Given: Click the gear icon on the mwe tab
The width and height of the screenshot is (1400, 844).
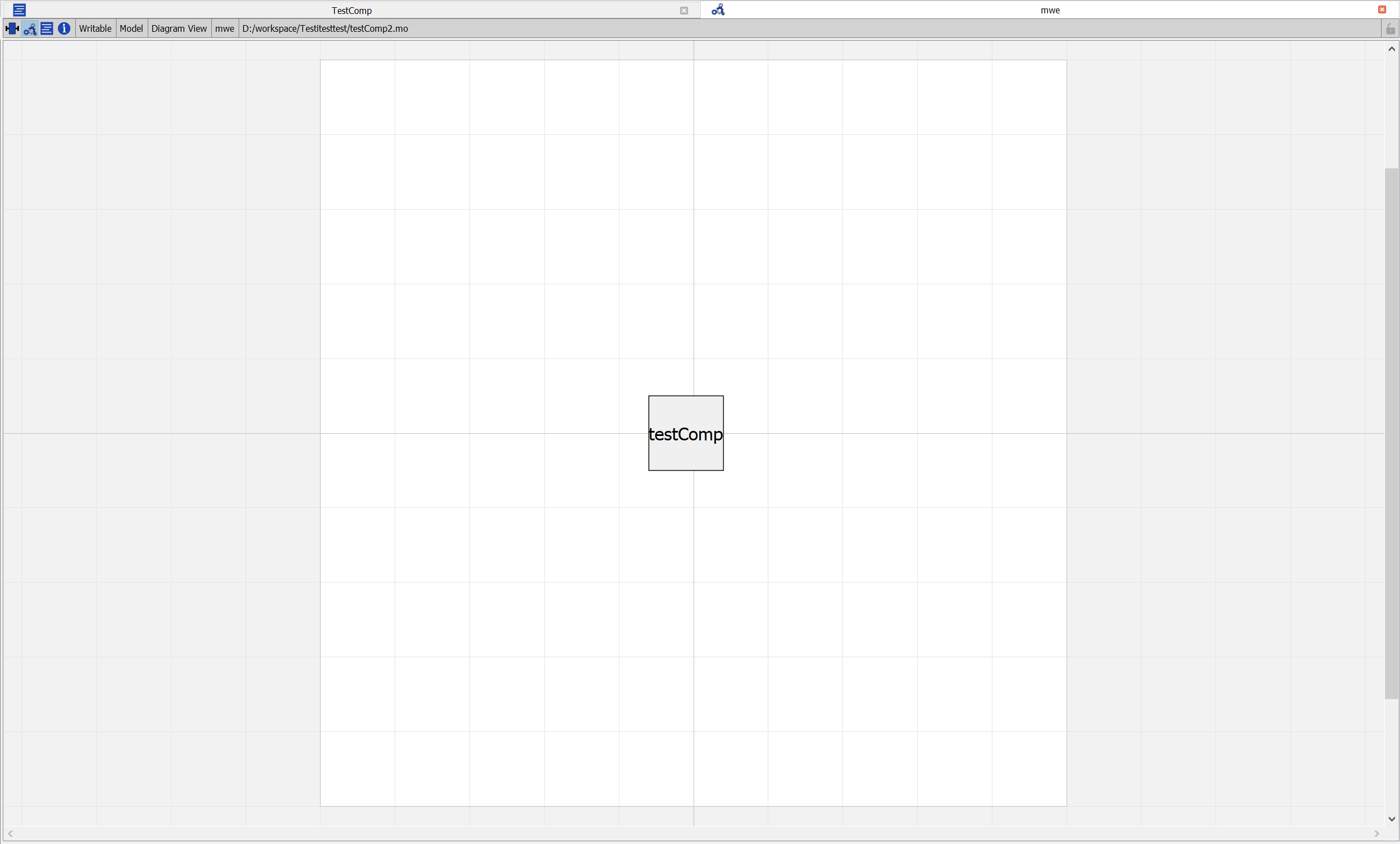Looking at the screenshot, I should (x=718, y=10).
